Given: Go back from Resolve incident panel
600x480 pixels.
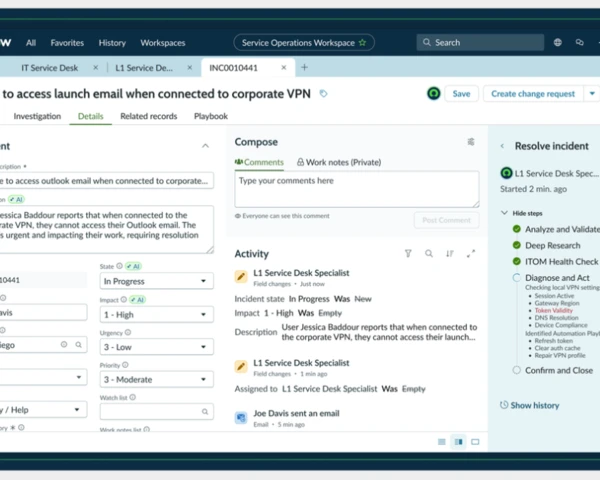Looking at the screenshot, I should (x=502, y=146).
